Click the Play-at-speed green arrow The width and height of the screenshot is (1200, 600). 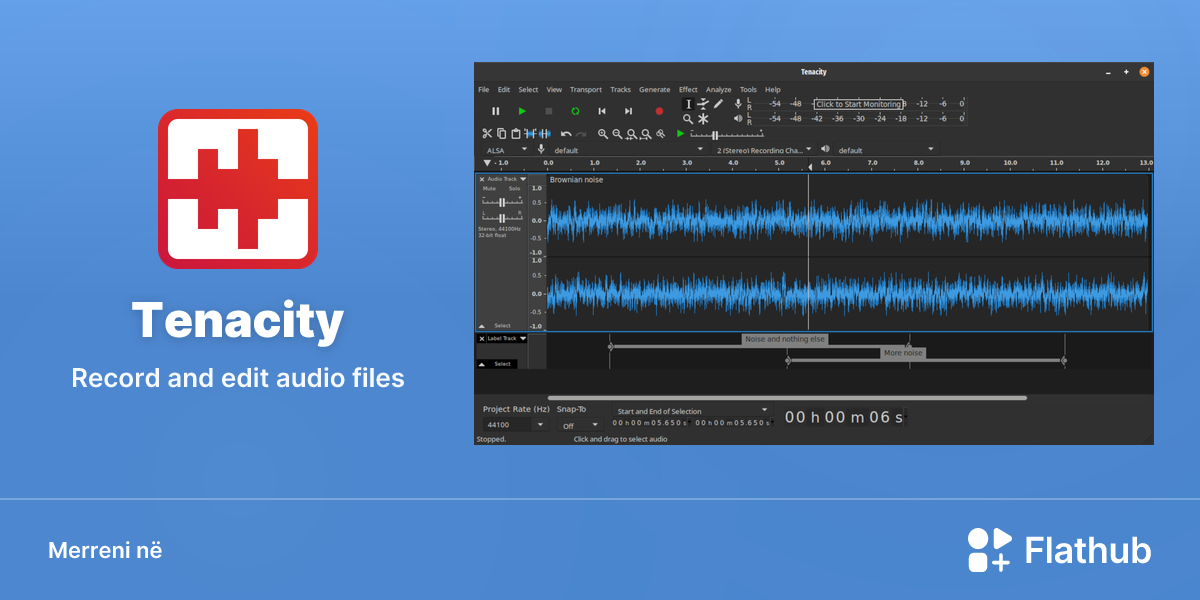[681, 133]
